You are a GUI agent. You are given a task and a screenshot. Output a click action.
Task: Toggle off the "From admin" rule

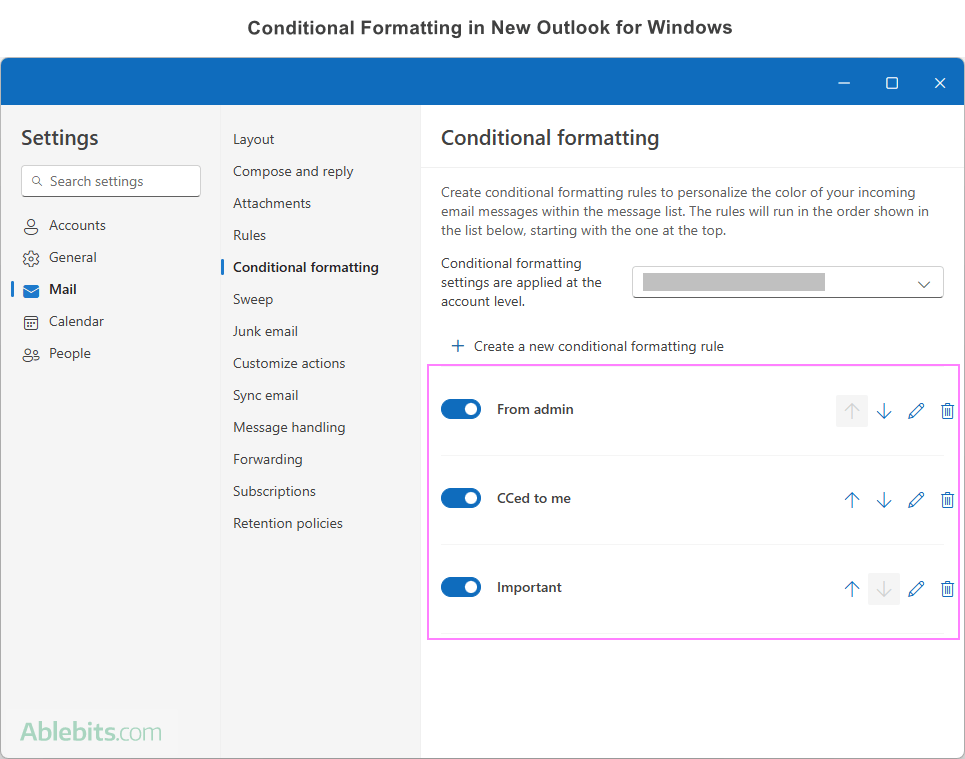461,408
